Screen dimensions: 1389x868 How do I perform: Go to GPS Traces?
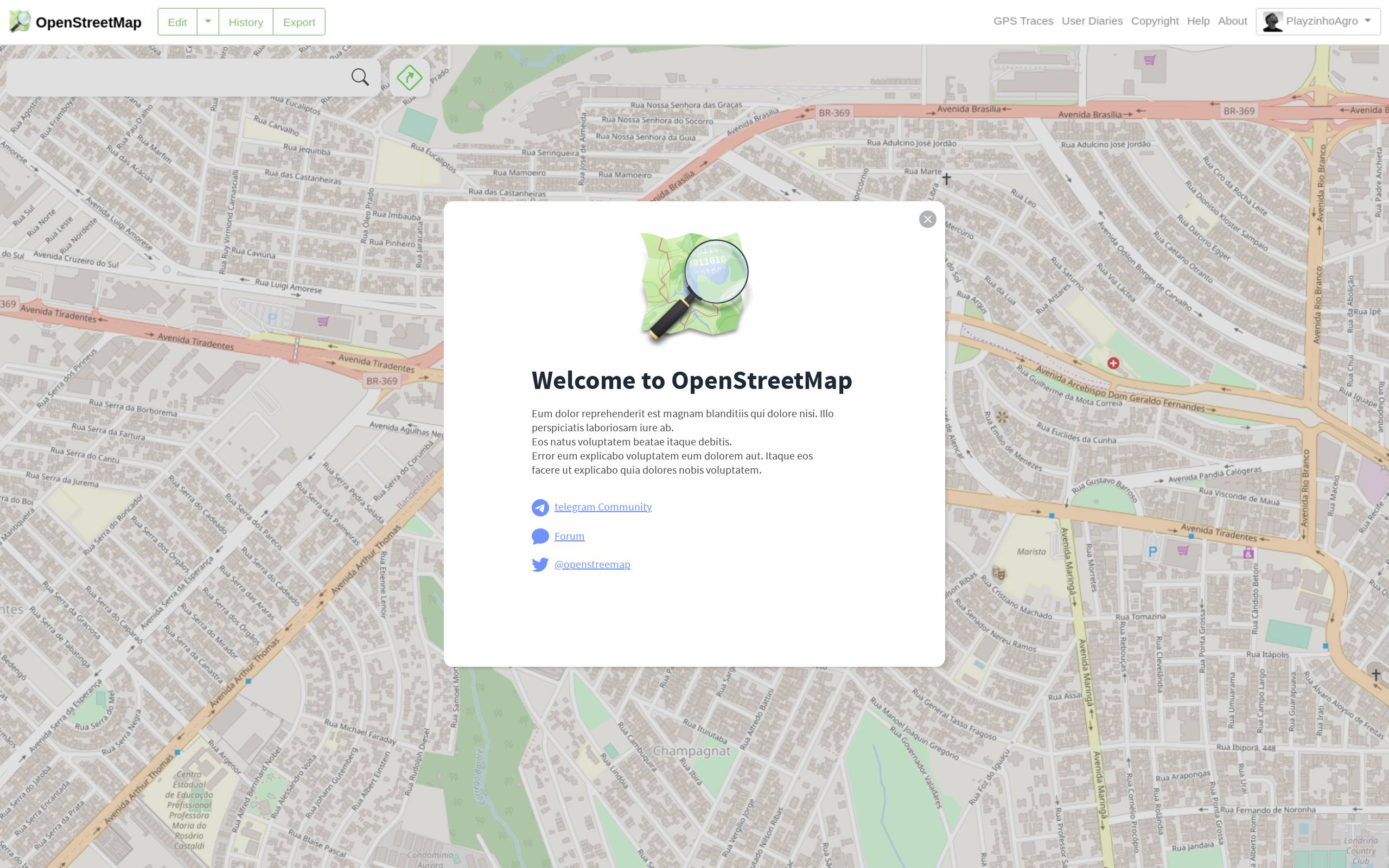[1023, 21]
